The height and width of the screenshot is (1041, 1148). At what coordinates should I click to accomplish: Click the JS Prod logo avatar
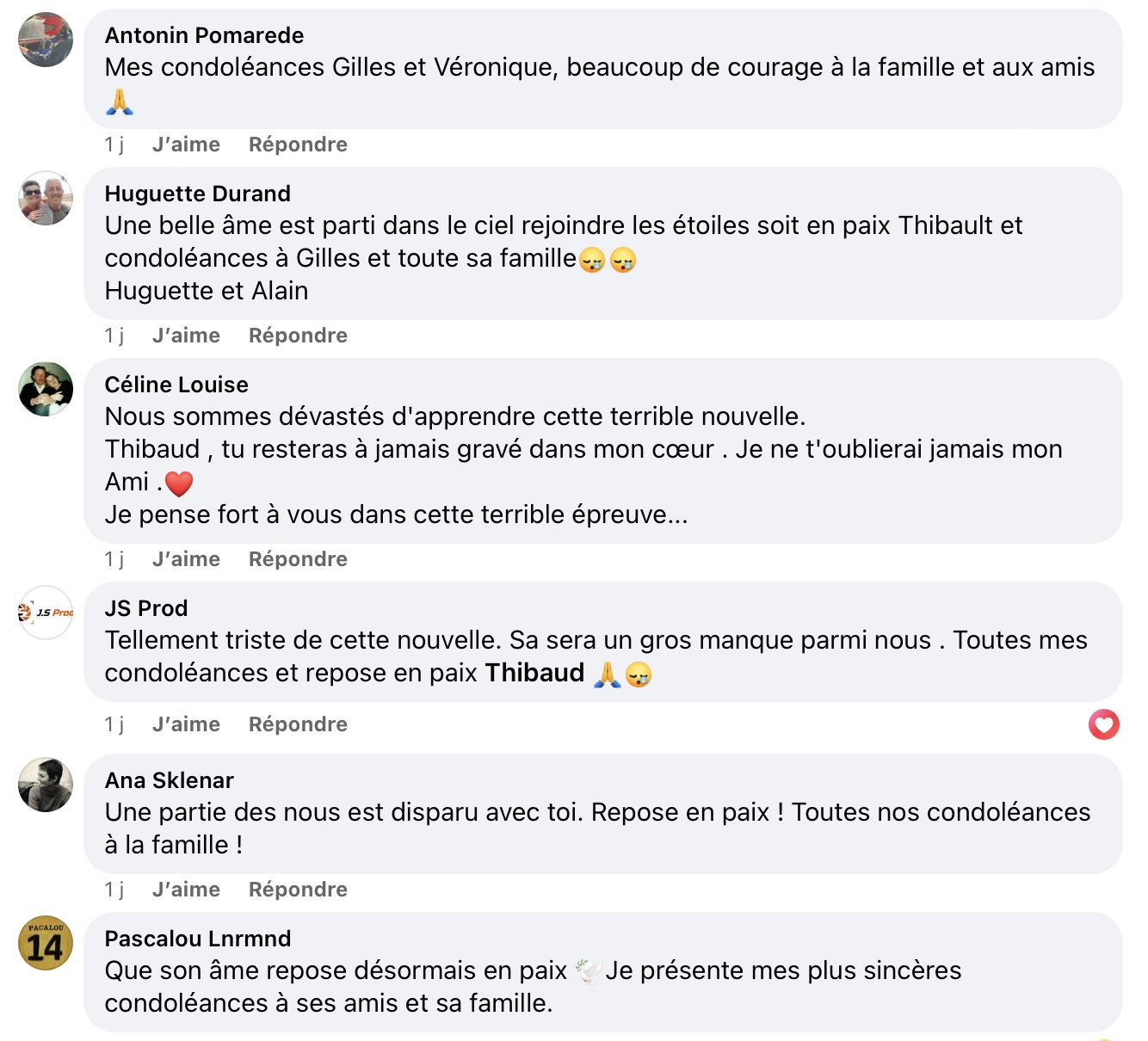click(46, 613)
